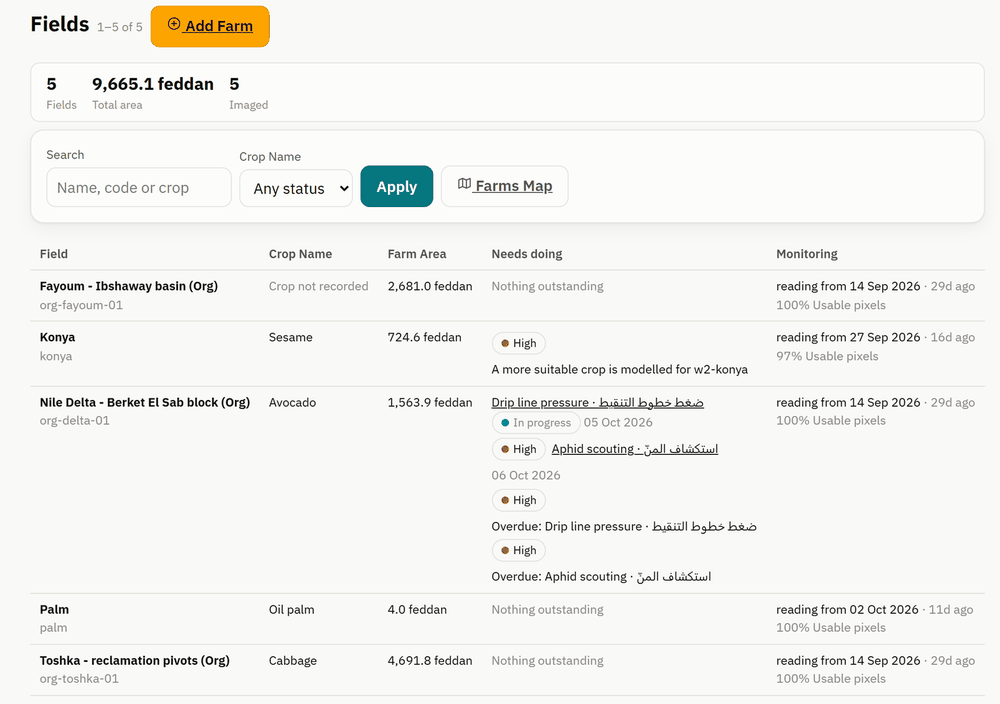Click the map icon beside Farms Map

464,184
